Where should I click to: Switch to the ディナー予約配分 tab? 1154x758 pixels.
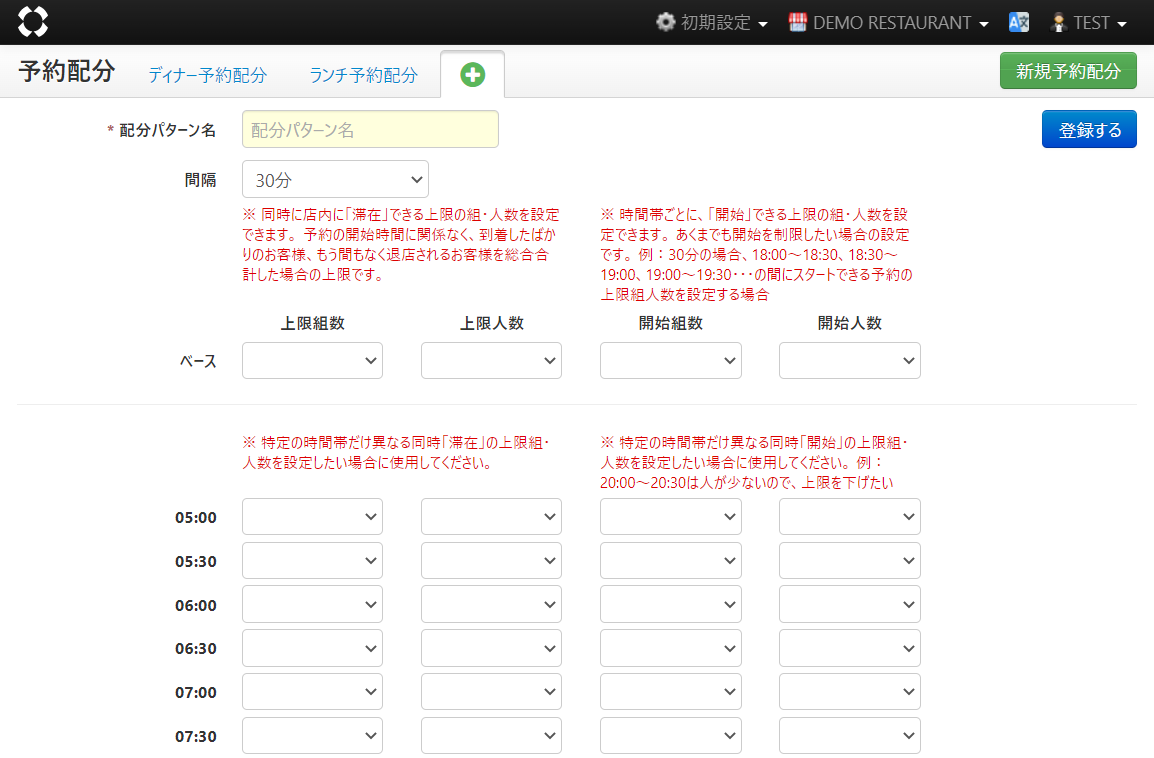[208, 75]
